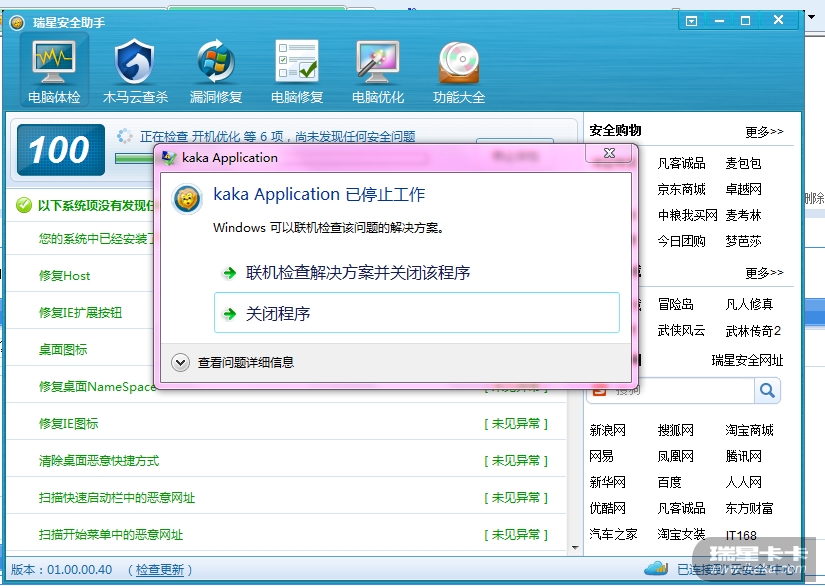
Task: Open the 凤凰网 link
Action: [676, 456]
